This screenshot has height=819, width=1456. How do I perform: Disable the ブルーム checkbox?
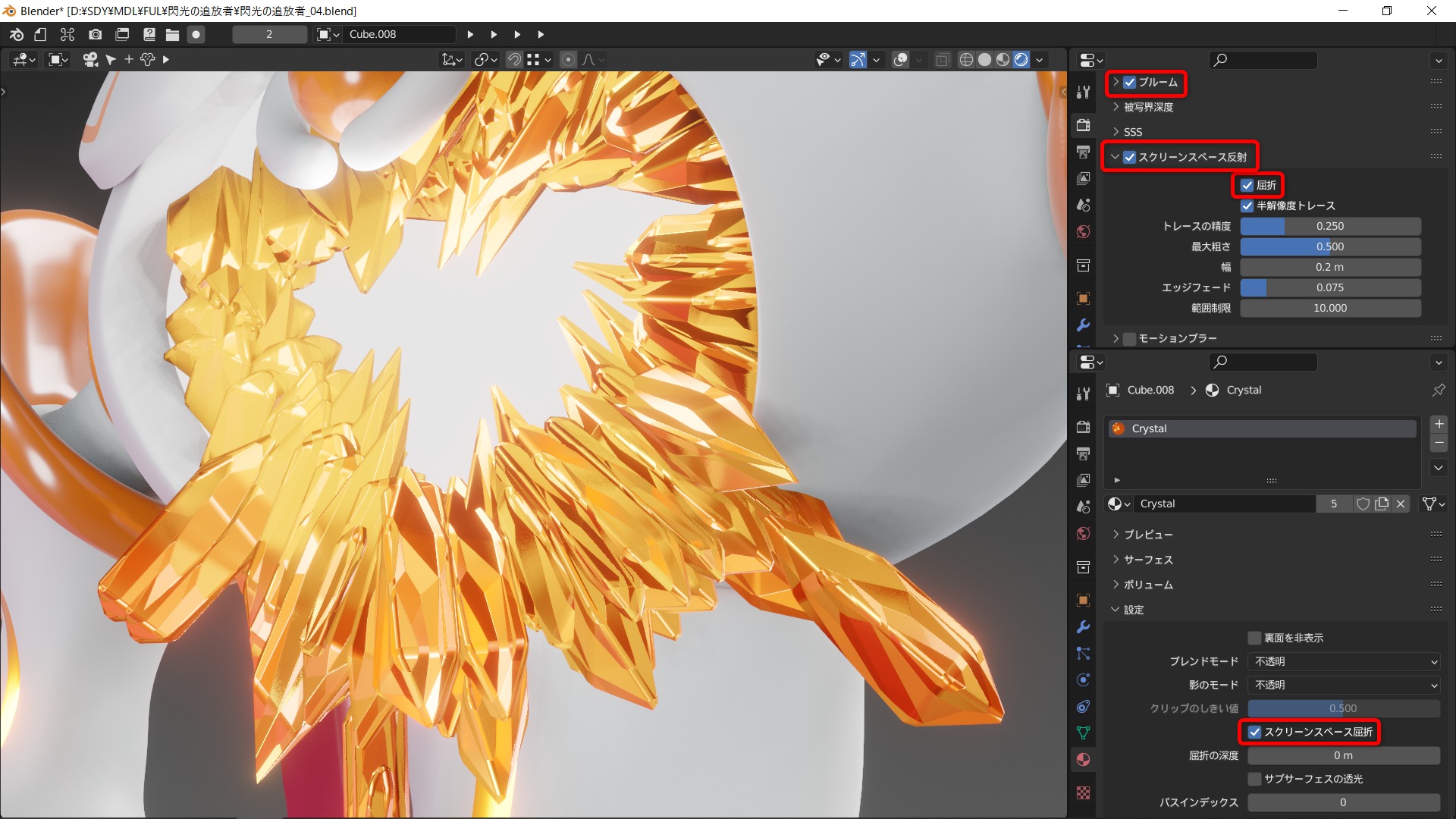coord(1130,82)
